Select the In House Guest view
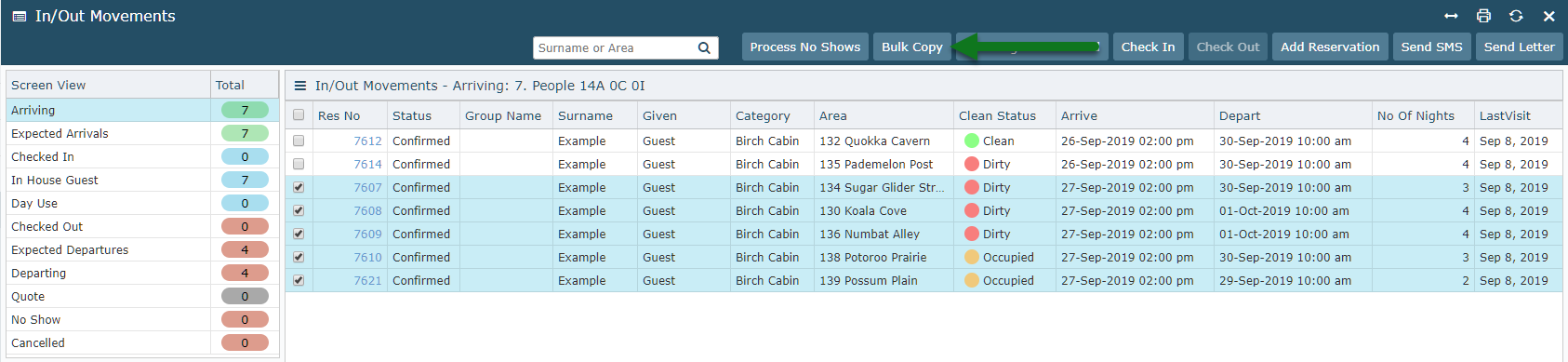 point(55,180)
